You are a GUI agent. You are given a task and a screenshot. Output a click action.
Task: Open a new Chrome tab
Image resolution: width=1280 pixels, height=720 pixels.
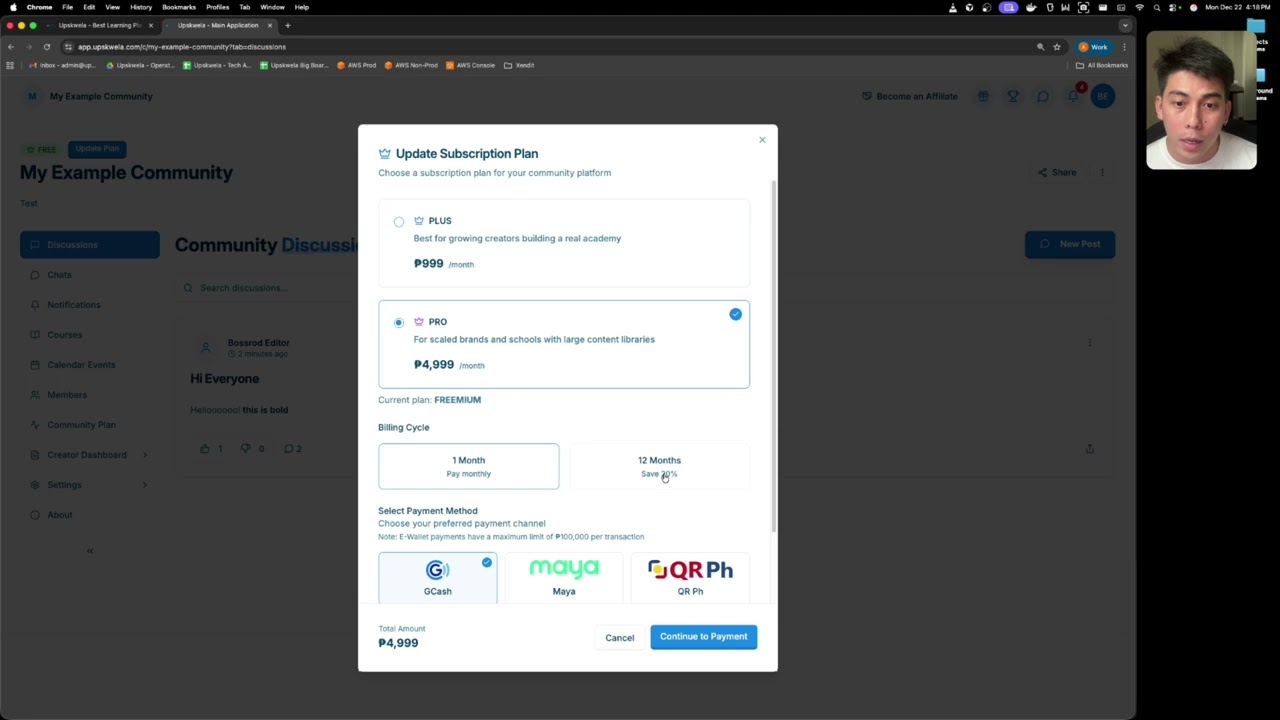pos(287,25)
